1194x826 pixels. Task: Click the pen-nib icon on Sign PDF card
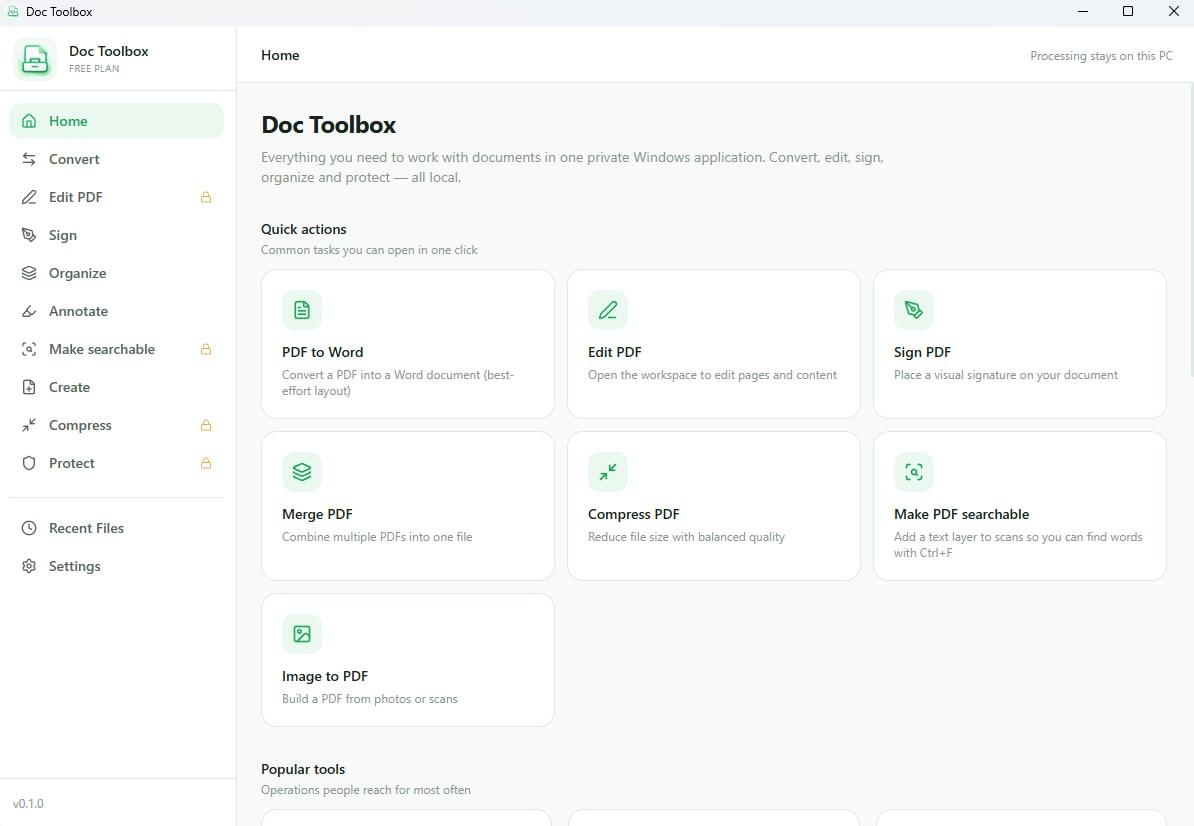(914, 310)
